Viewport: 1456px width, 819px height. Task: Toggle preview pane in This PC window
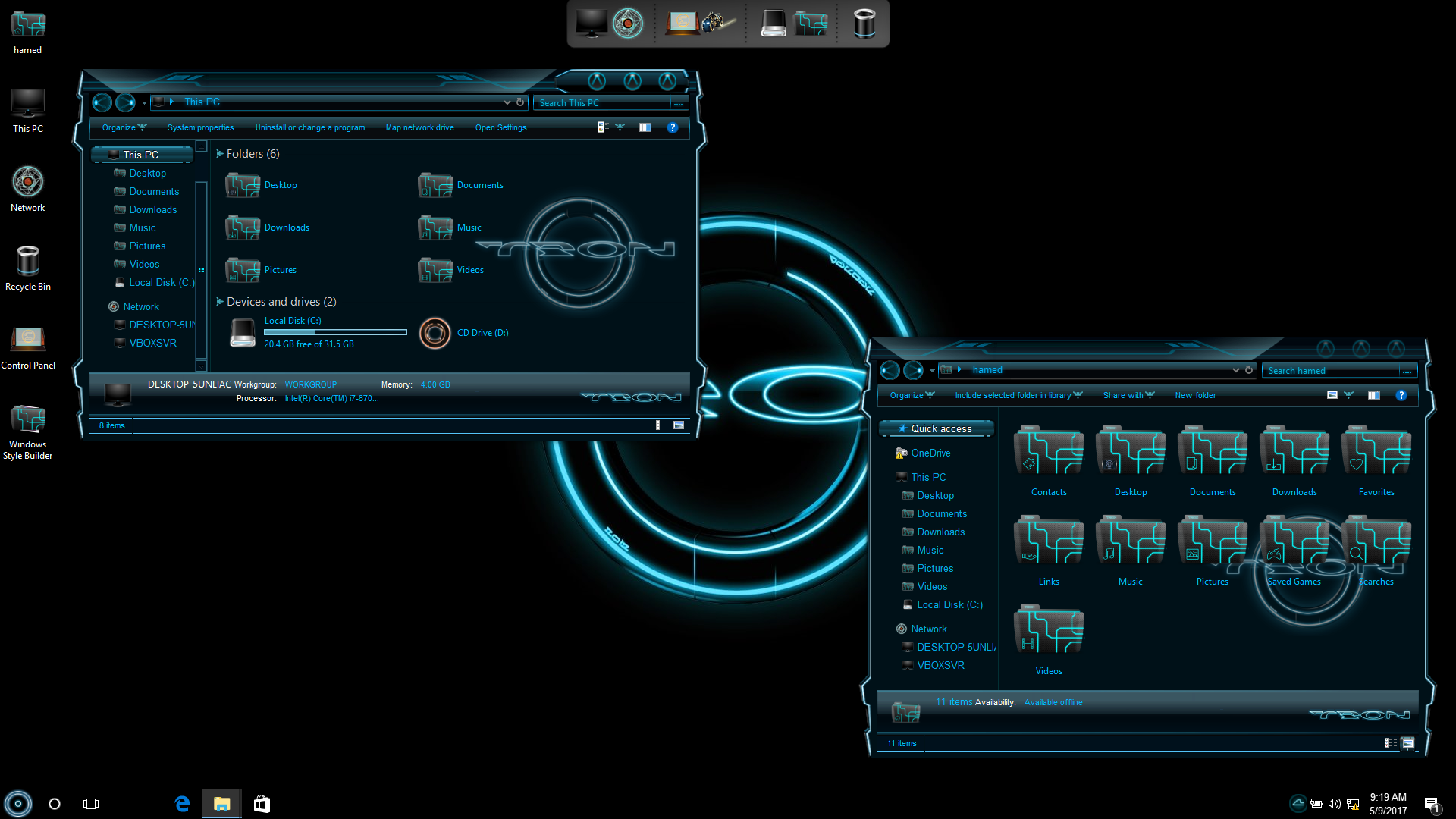(645, 127)
